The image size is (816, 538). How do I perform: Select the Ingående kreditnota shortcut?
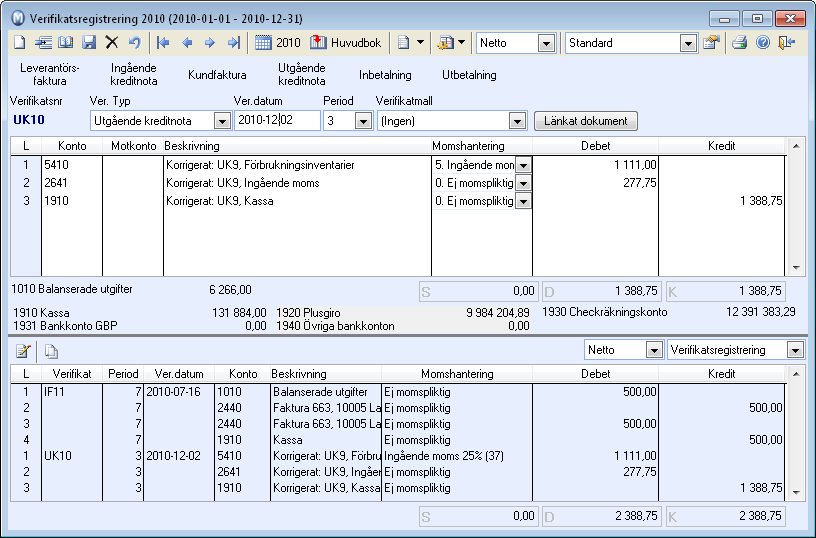tap(134, 74)
